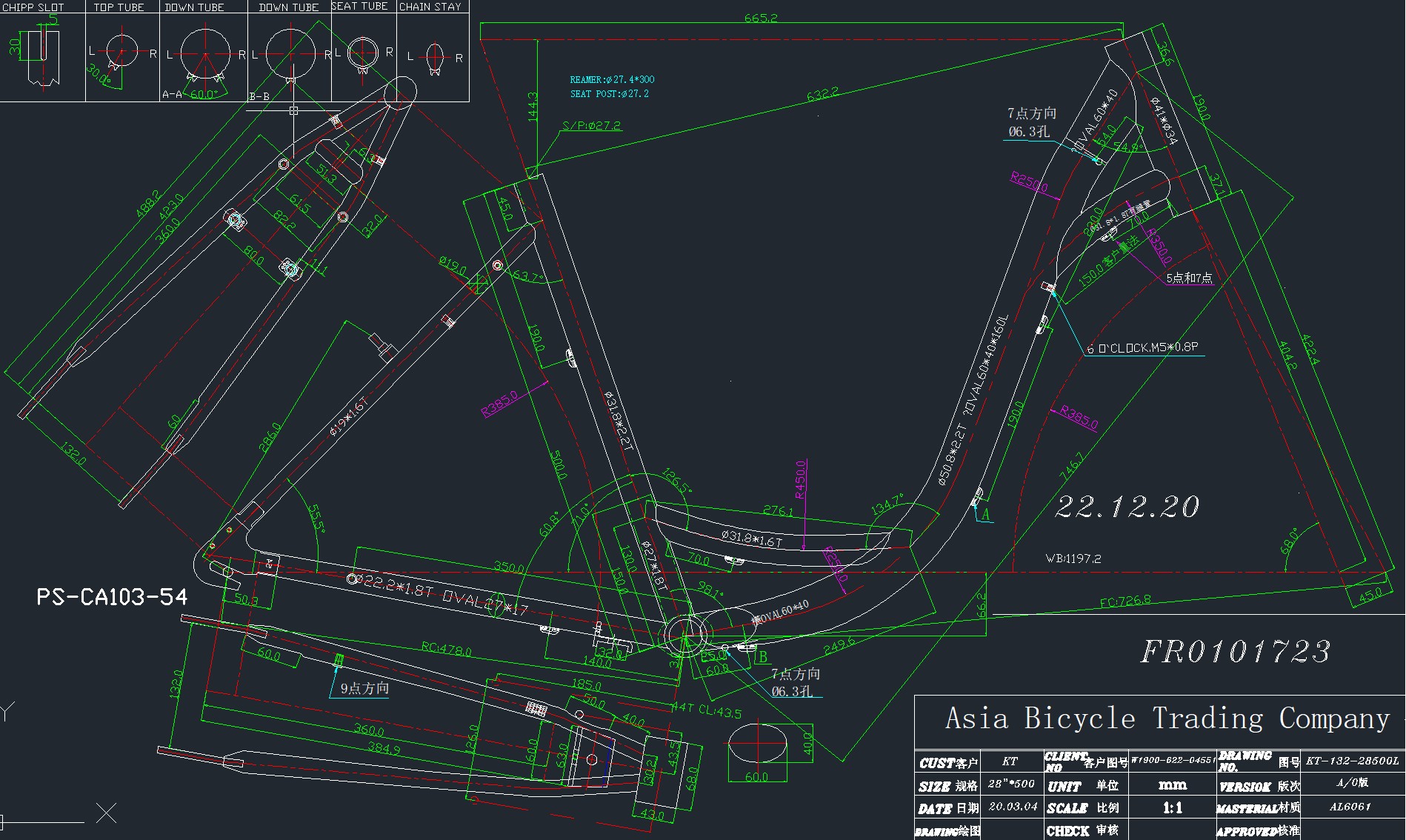Select the SEAT TUBE cross-section symbol

[x=363, y=53]
